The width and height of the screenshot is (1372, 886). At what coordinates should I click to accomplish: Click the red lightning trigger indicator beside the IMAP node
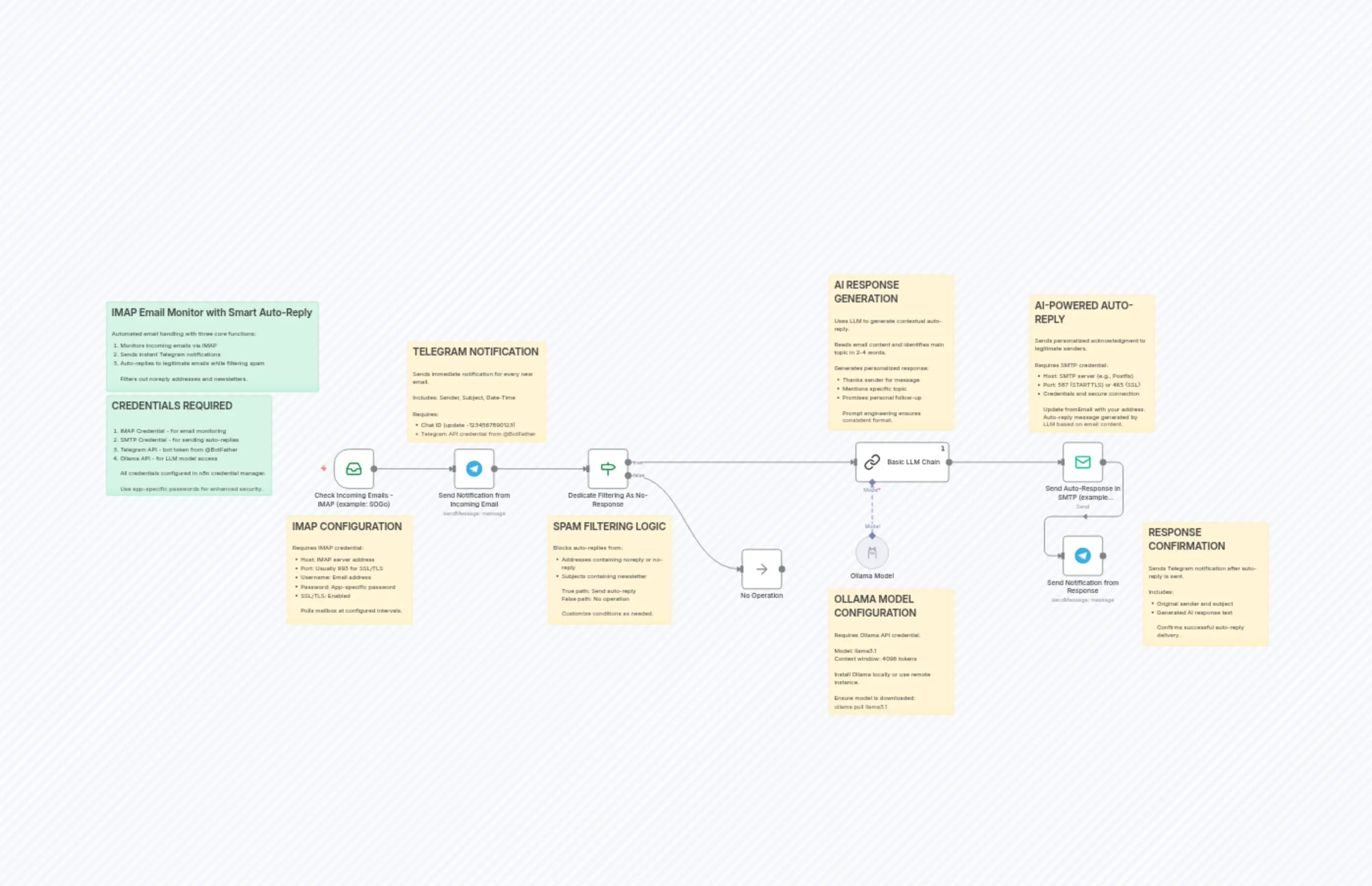(323, 468)
